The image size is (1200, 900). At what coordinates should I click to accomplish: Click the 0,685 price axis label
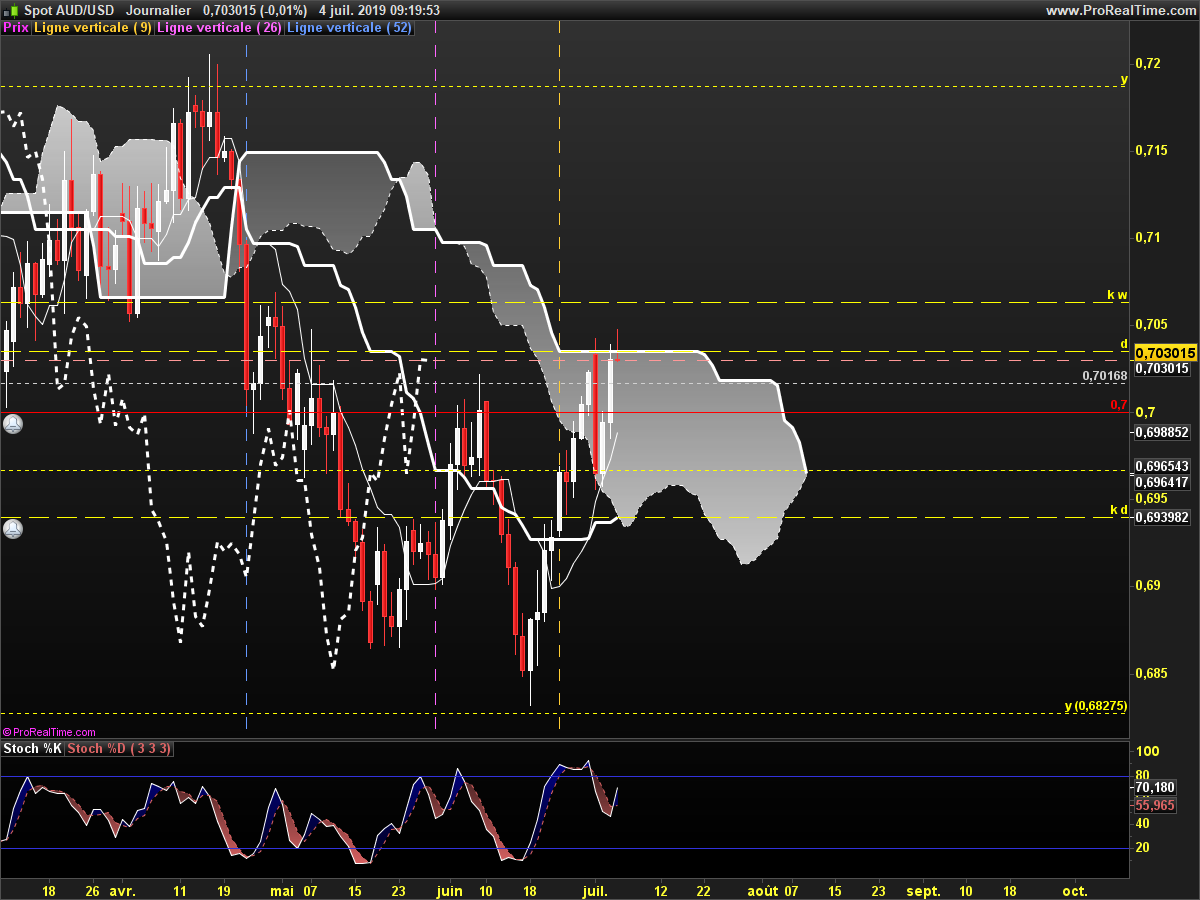click(x=1152, y=673)
